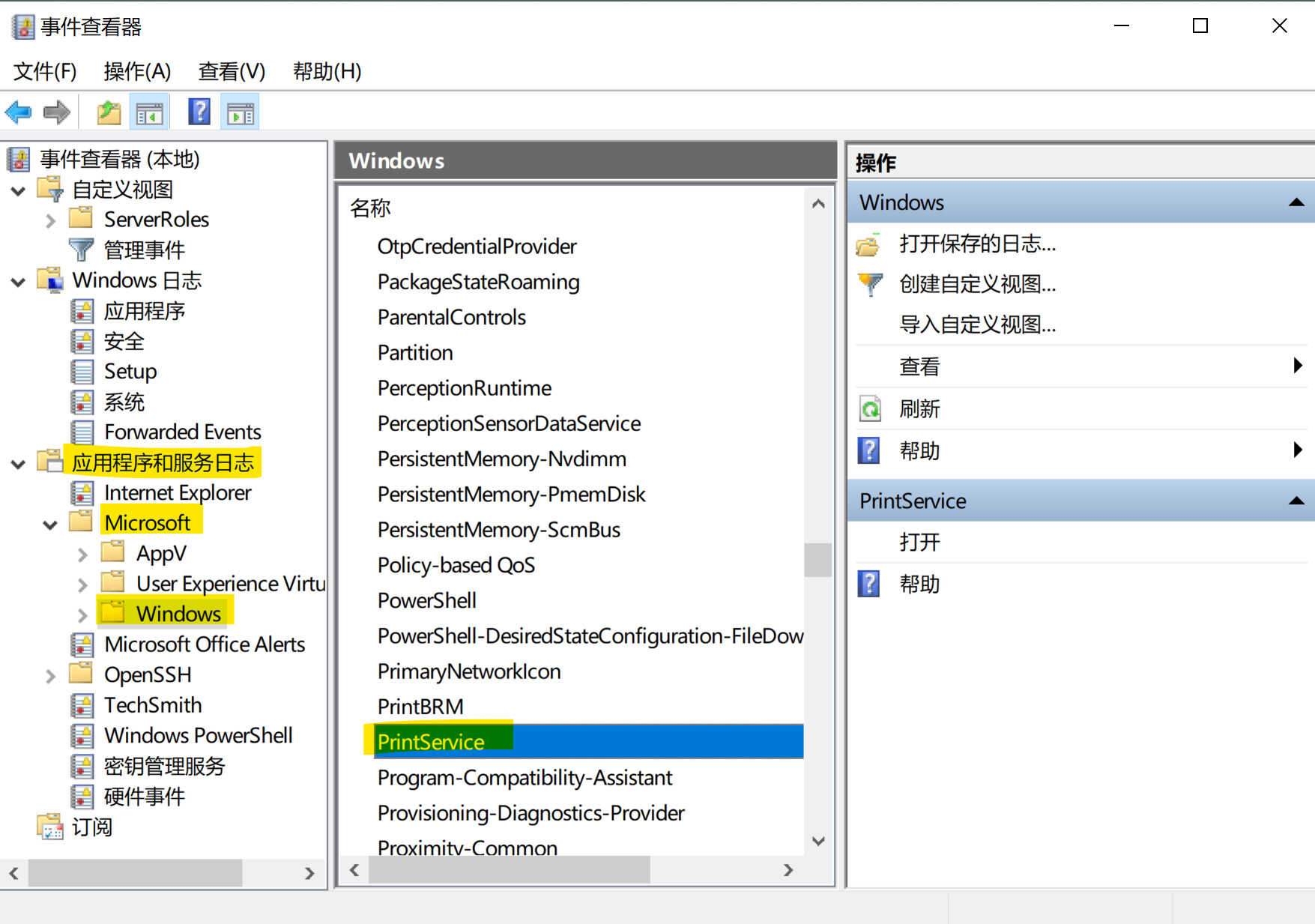
Task: Collapse the Windows 日志 tree node
Action: point(19,282)
